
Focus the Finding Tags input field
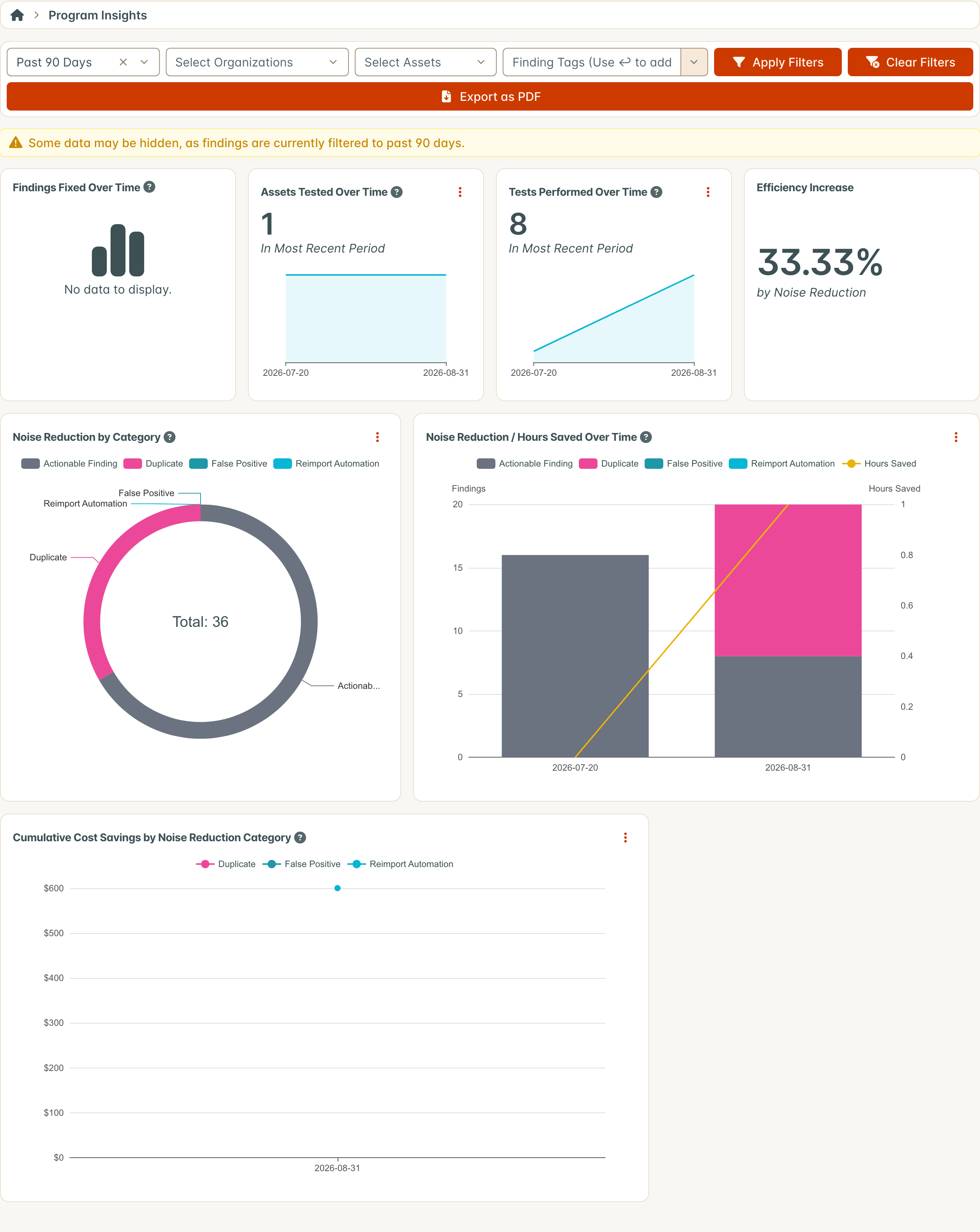pos(592,62)
